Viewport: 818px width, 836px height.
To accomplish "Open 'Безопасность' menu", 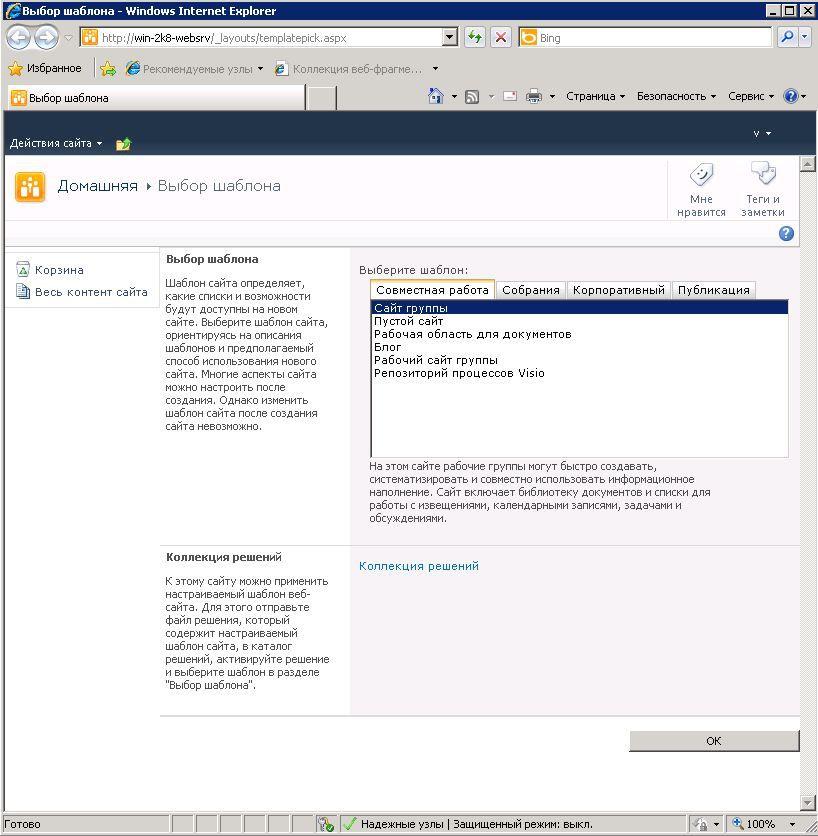I will tap(676, 96).
